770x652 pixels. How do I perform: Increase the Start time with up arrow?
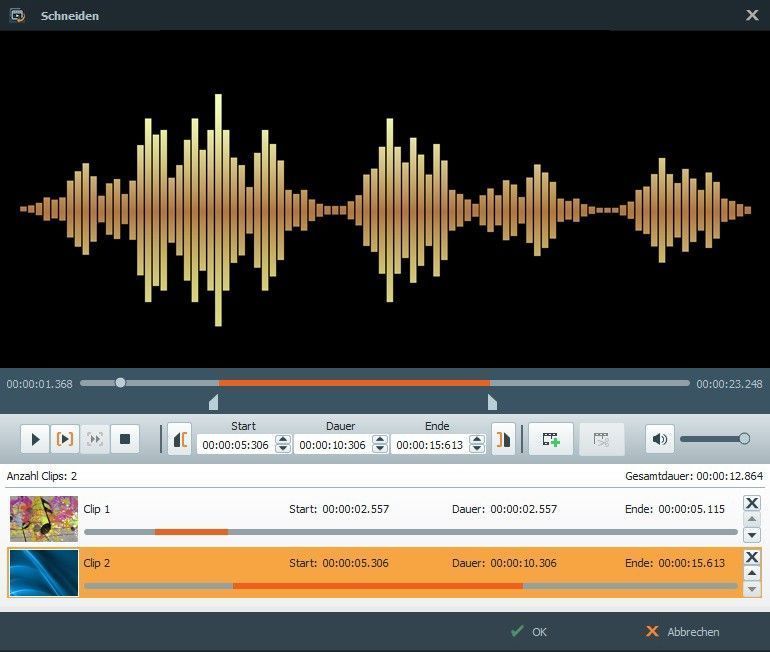pos(283,439)
